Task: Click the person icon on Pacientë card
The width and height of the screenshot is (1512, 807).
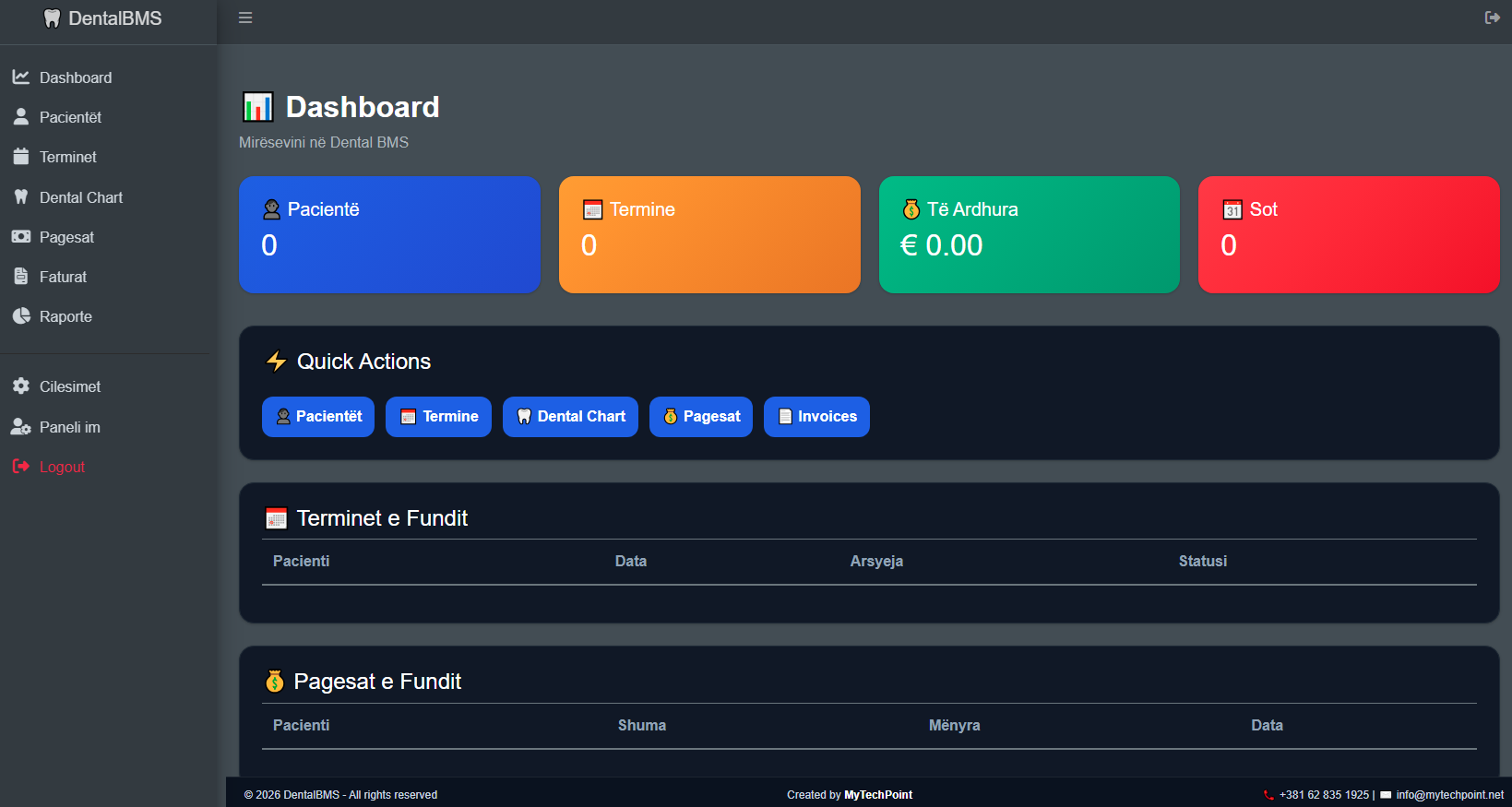Action: 271,209
